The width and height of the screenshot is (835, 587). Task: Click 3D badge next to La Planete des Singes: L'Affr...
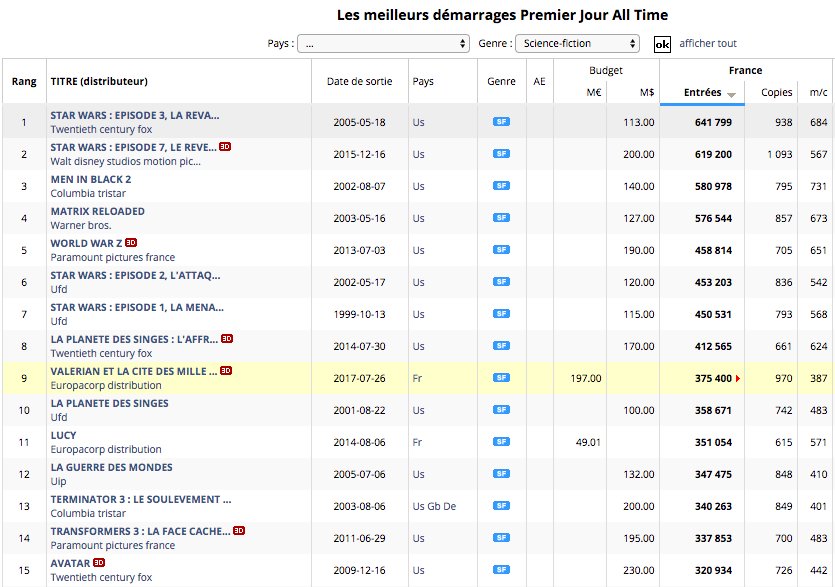click(x=227, y=338)
